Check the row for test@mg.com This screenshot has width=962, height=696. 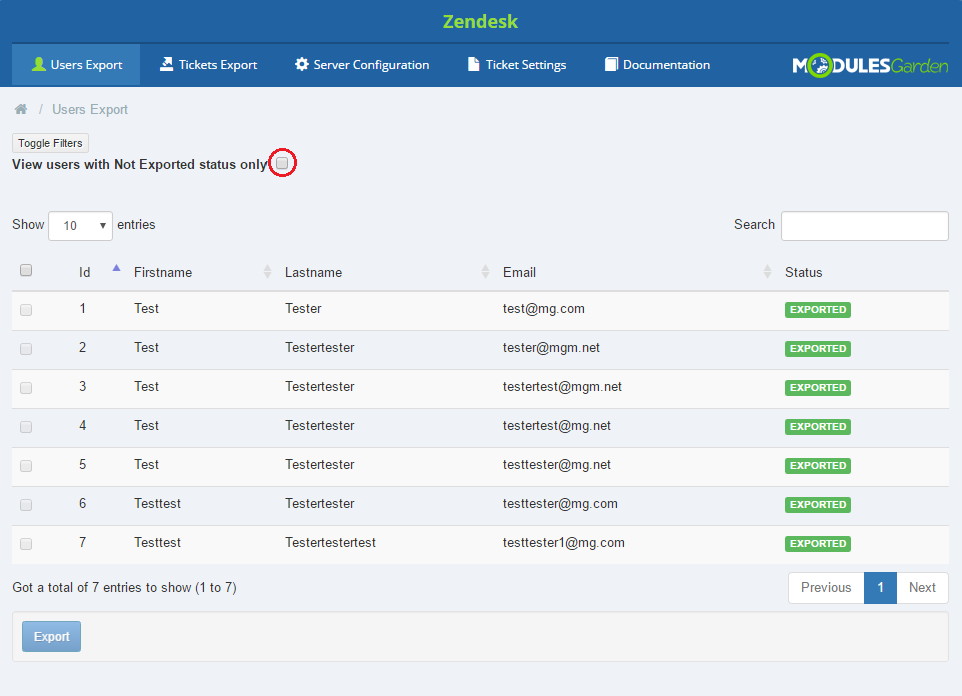(26, 310)
